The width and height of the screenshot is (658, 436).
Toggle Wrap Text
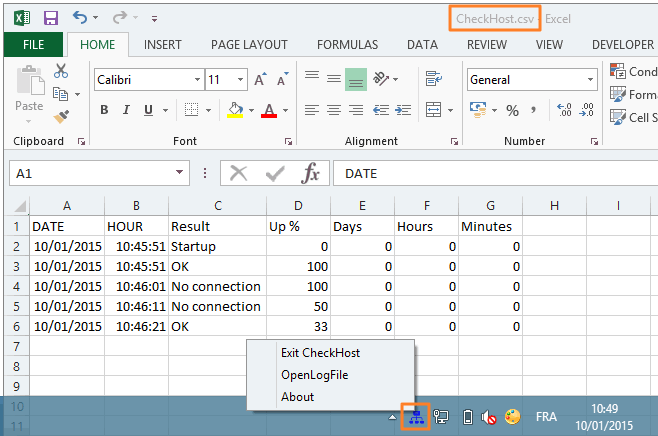433,78
